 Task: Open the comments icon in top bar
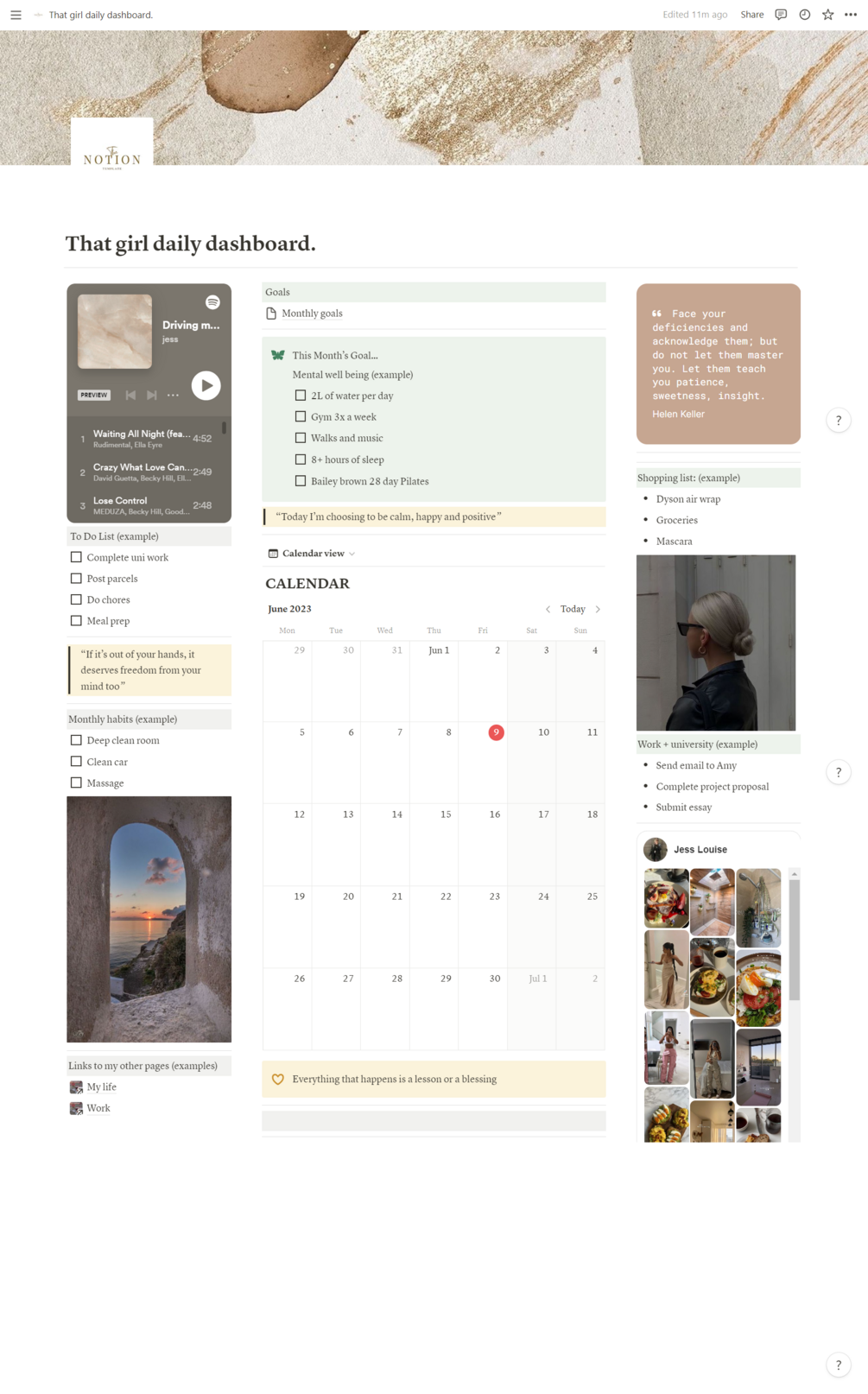781,15
